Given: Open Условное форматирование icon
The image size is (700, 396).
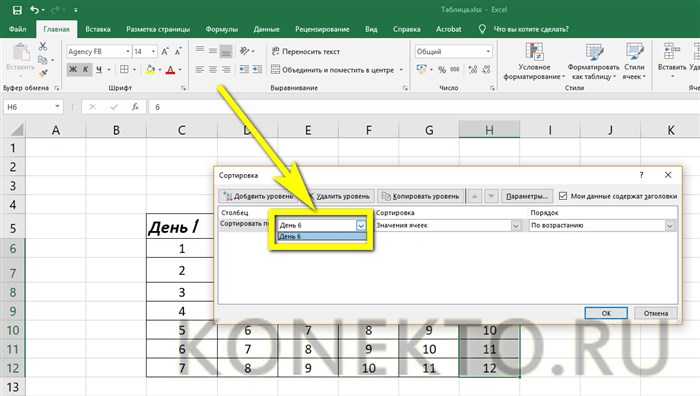Looking at the screenshot, I should click(534, 51).
